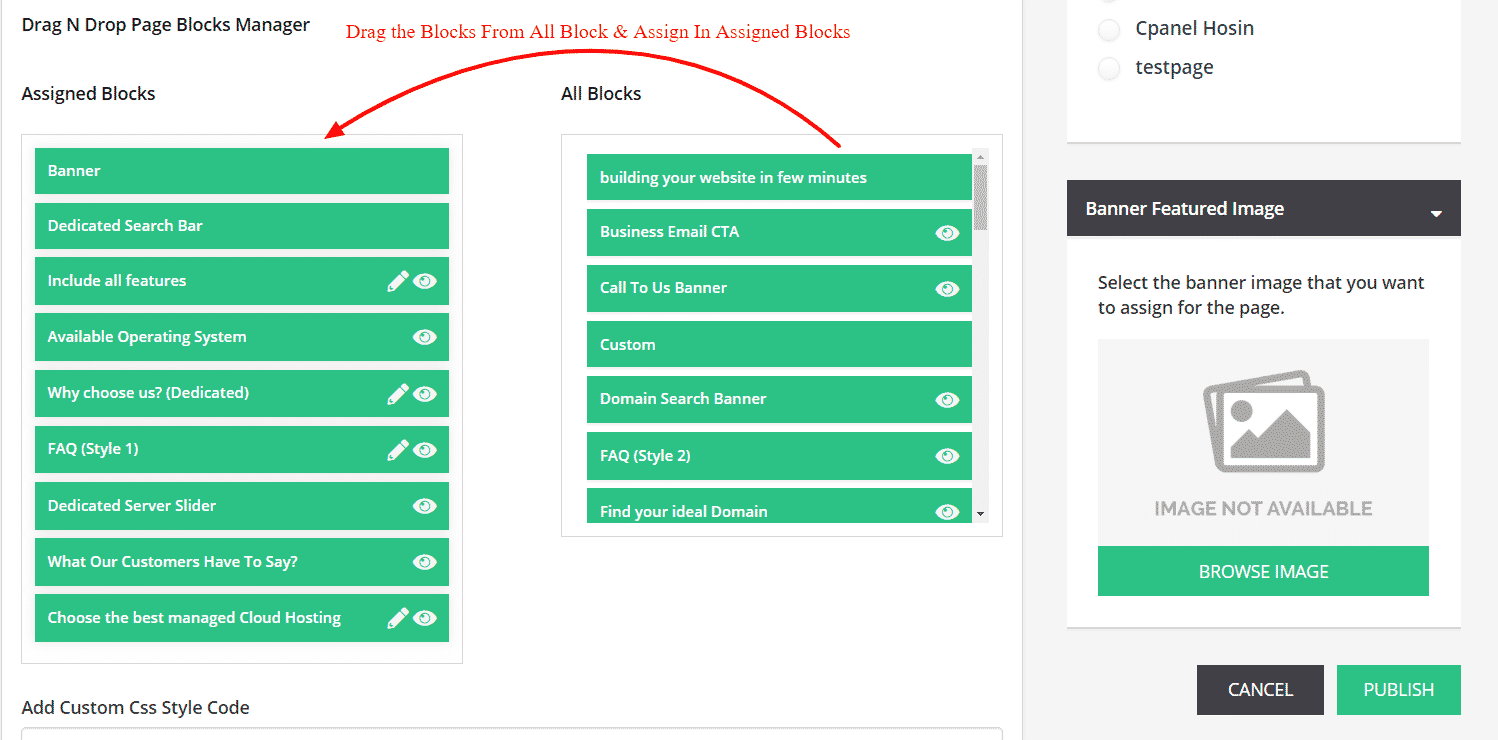The width and height of the screenshot is (1498, 740).
Task: Collapse the Banner Featured Image panel arrow
Action: tap(1436, 213)
